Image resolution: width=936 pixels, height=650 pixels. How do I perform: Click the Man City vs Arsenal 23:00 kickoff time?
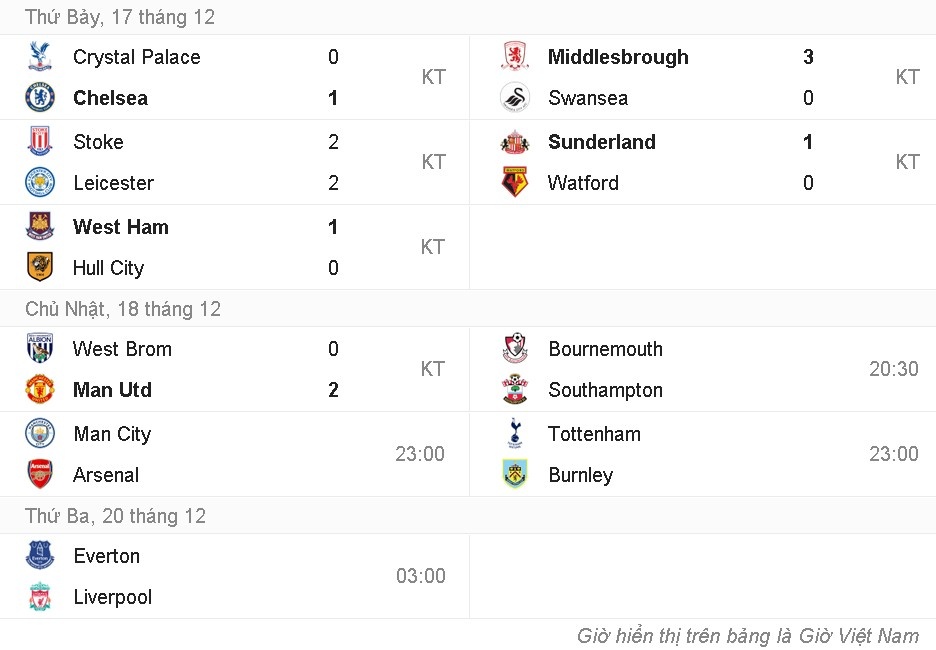pos(419,454)
